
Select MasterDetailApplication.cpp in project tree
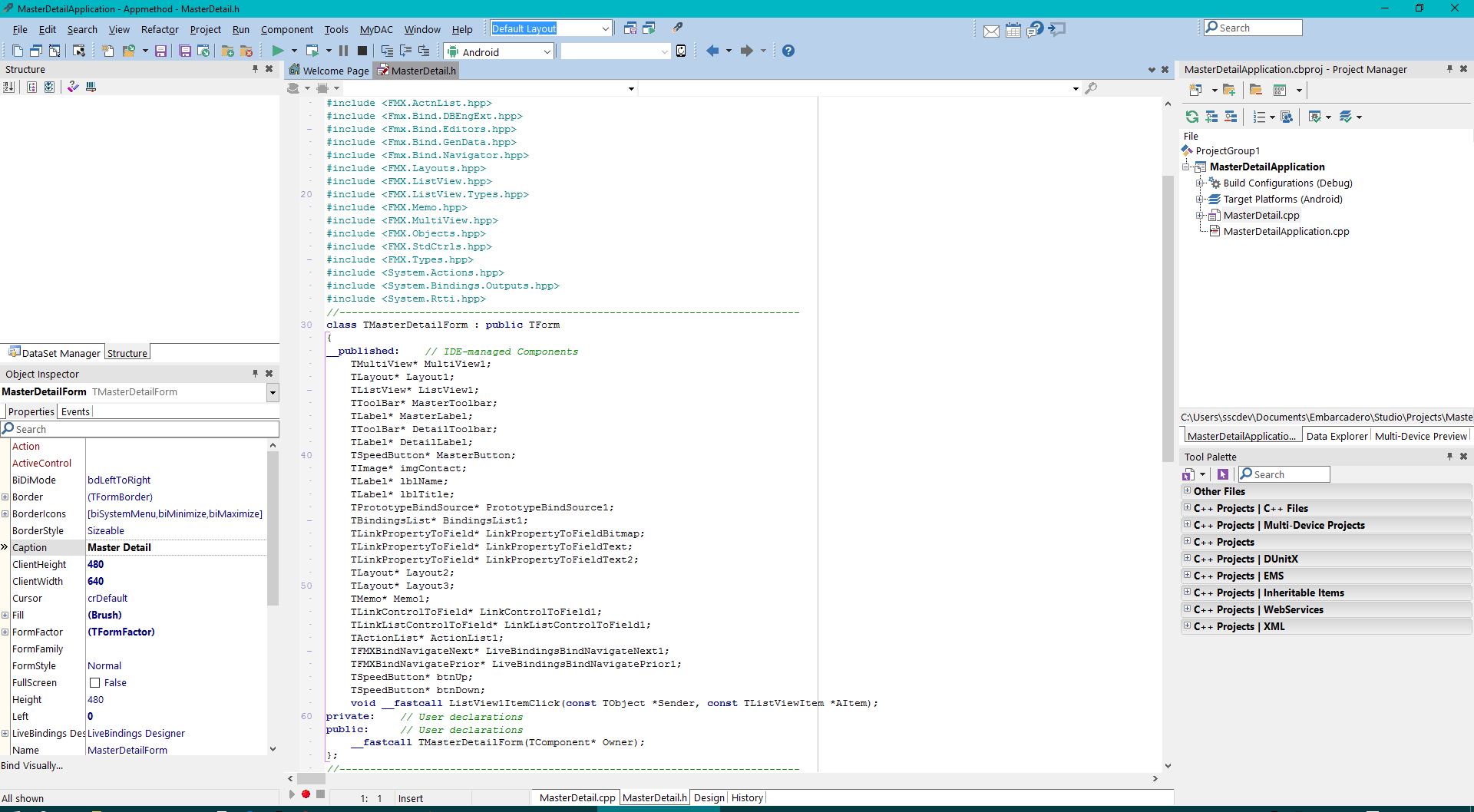1286,232
